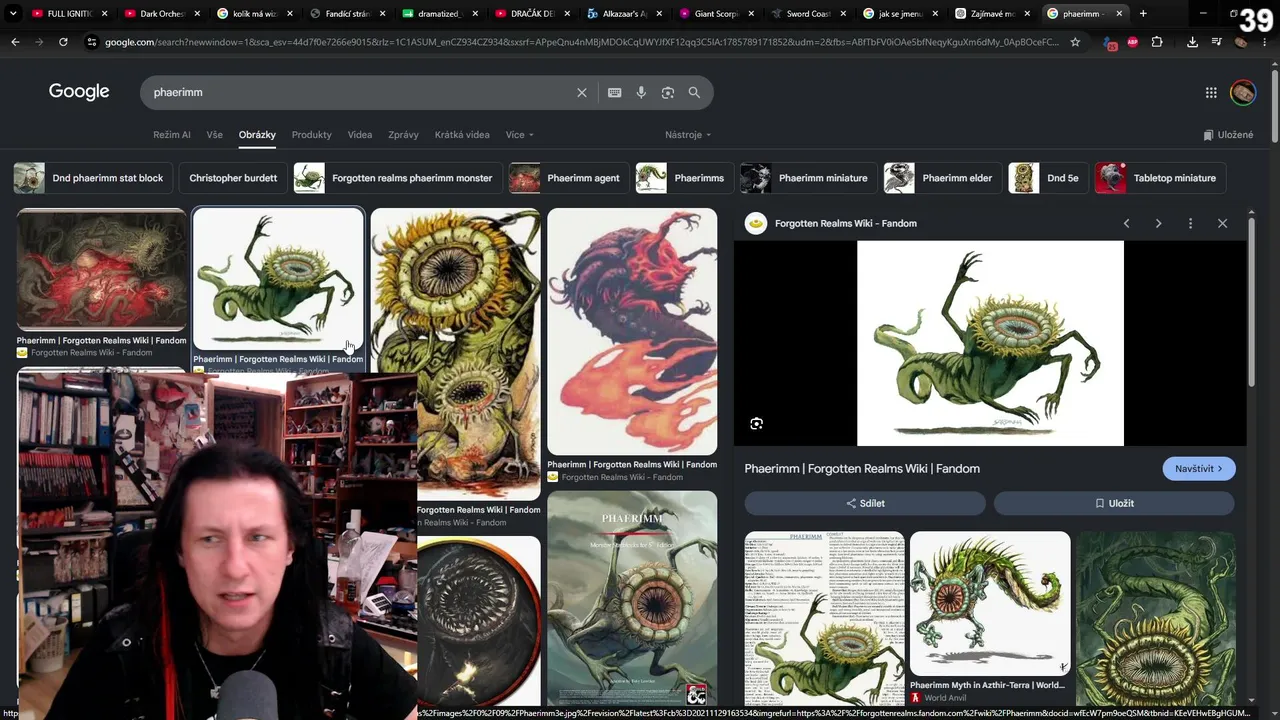Viewport: 1280px width, 720px height.
Task: Filter by the Phaerimm miniature chip
Action: (x=809, y=178)
